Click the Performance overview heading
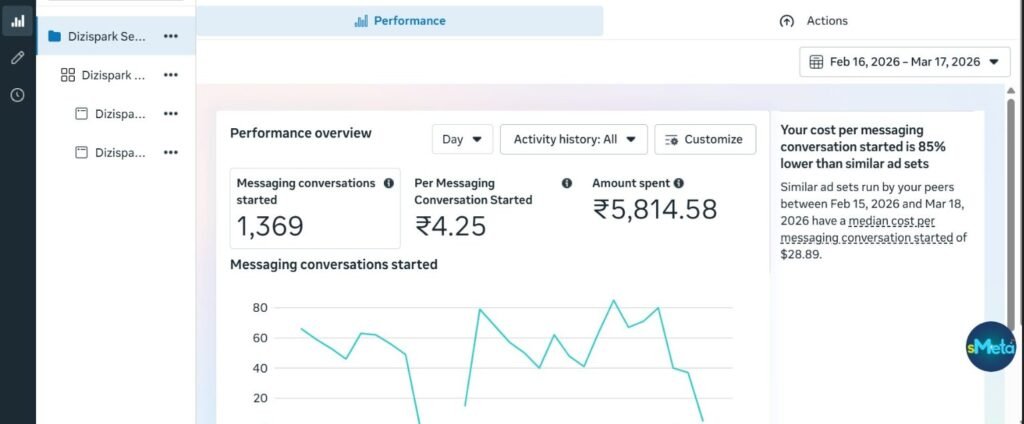 pos(301,133)
